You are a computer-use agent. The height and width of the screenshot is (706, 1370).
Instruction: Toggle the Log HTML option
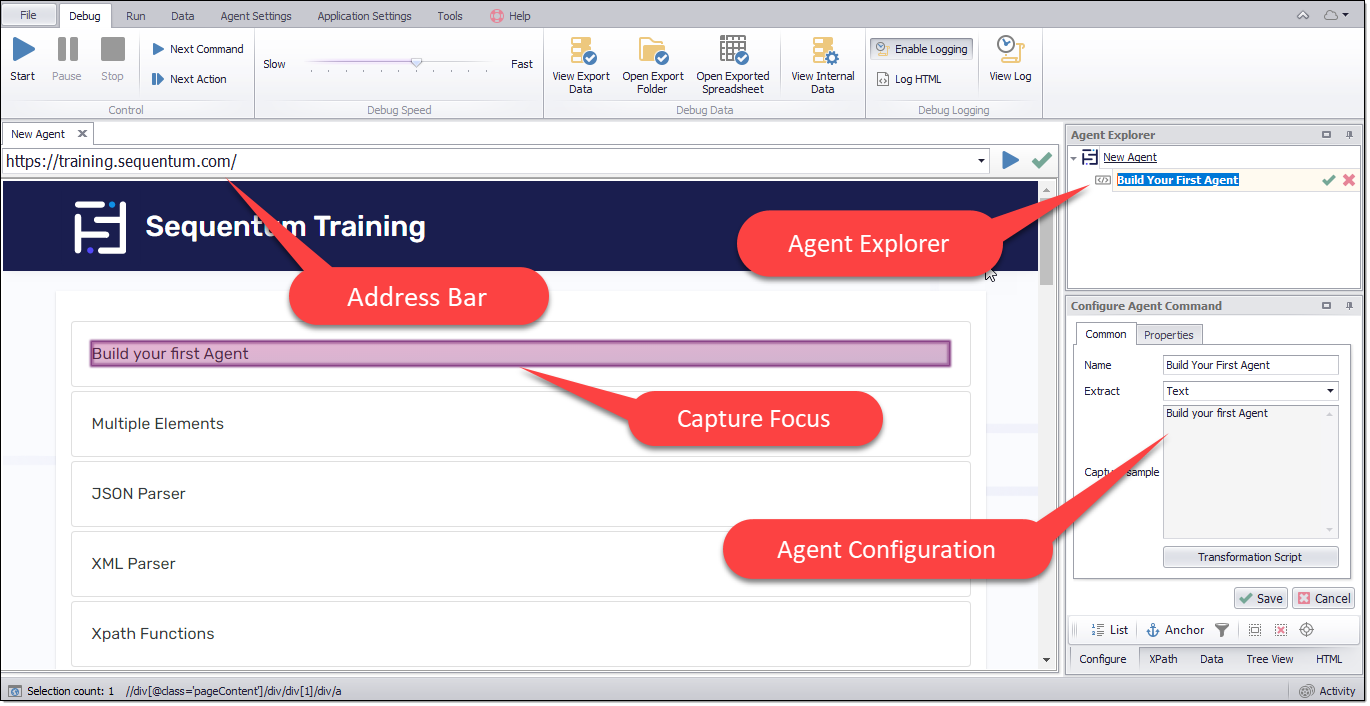[x=909, y=79]
